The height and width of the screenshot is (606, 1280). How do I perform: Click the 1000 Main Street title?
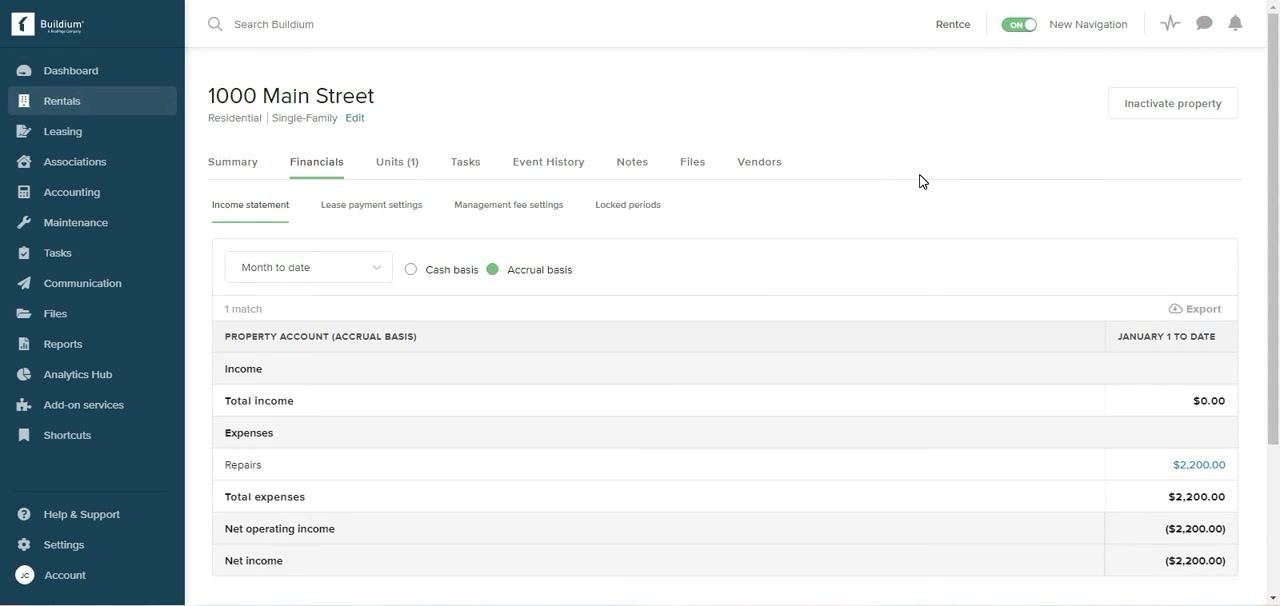291,96
